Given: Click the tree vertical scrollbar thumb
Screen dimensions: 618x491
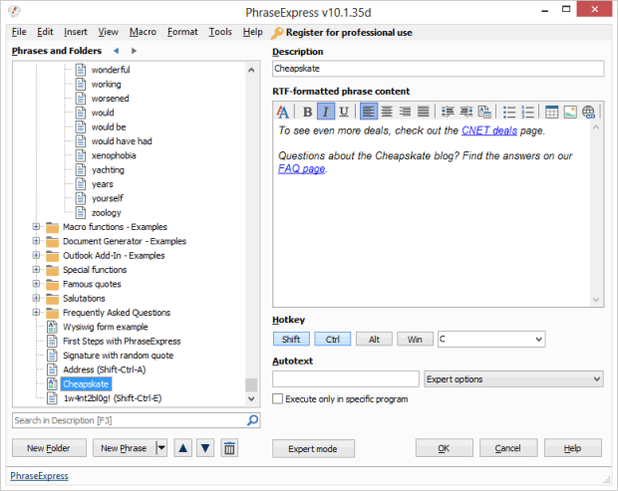Looking at the screenshot, I should [x=251, y=385].
